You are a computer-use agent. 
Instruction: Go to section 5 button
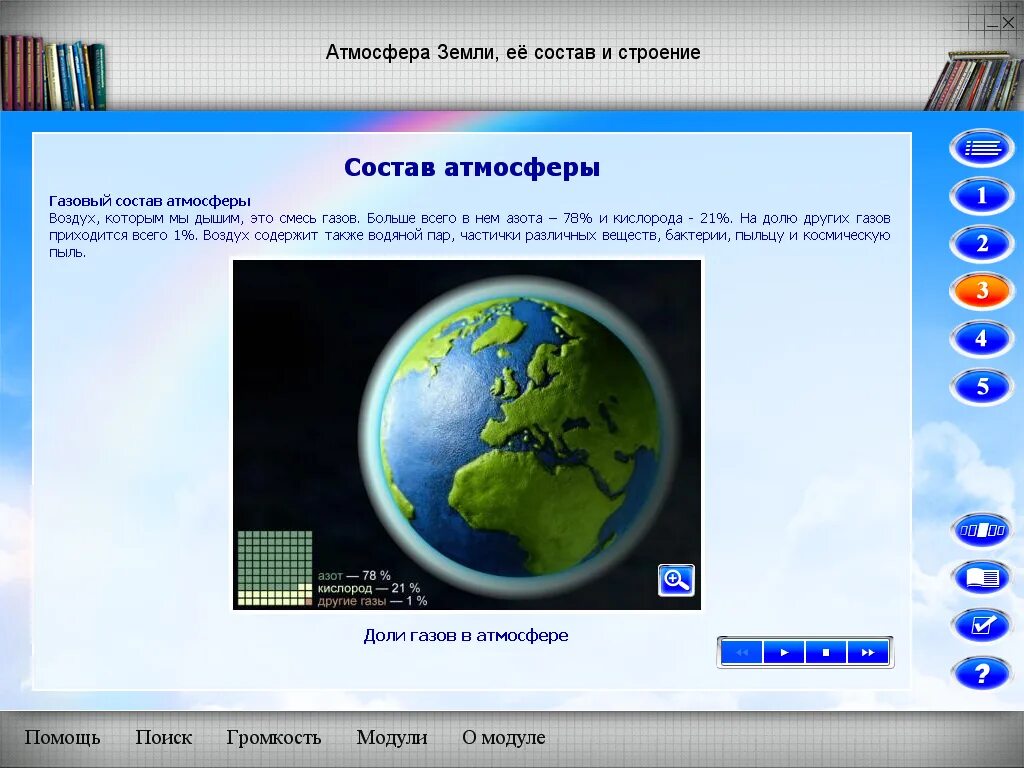[982, 387]
